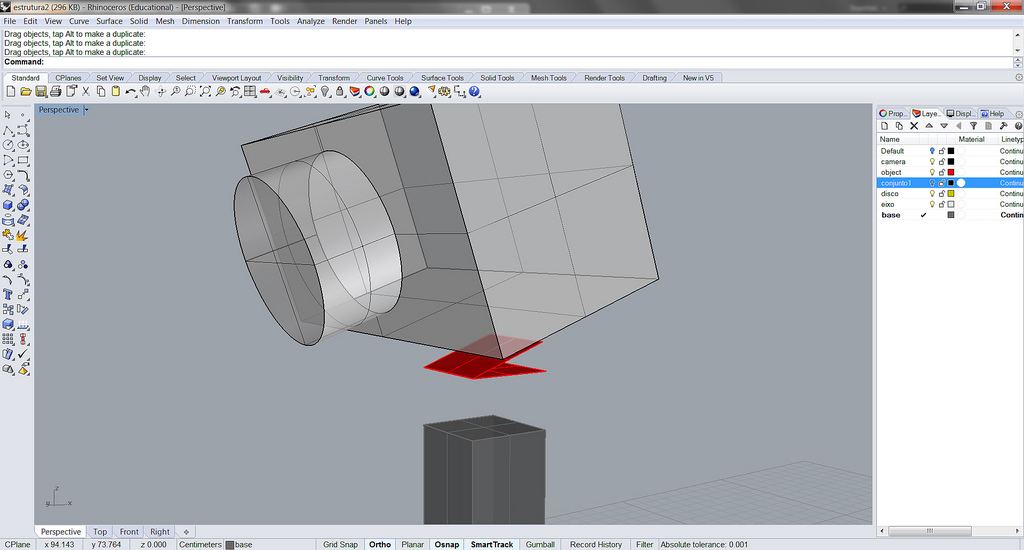Viewport: 1024px width, 550px height.
Task: Open Help via the blue question icon
Action: click(x=474, y=92)
